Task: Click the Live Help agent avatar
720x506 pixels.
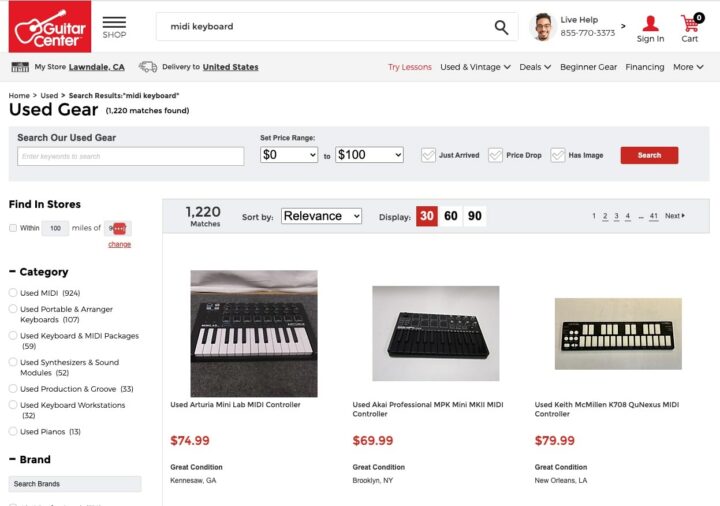Action: pos(542,27)
